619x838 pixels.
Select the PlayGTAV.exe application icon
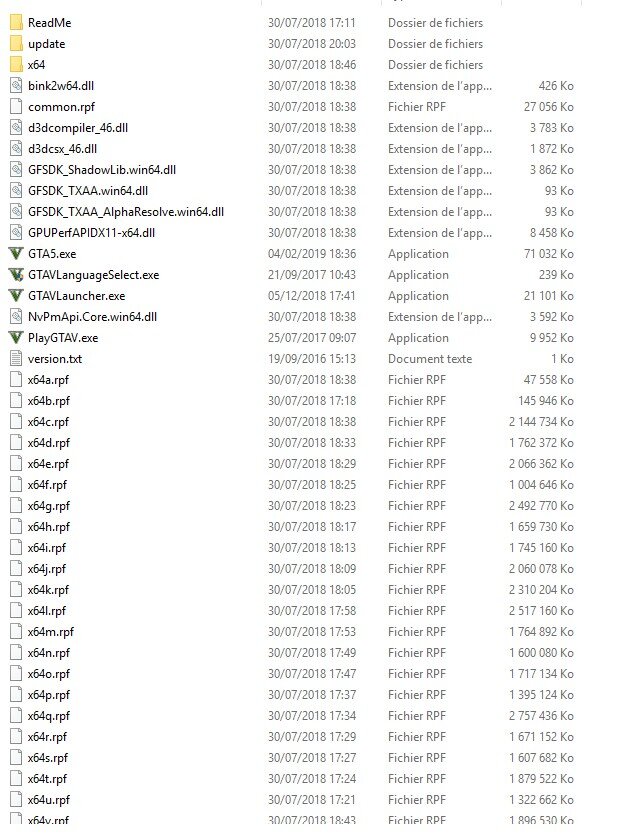pos(17,338)
